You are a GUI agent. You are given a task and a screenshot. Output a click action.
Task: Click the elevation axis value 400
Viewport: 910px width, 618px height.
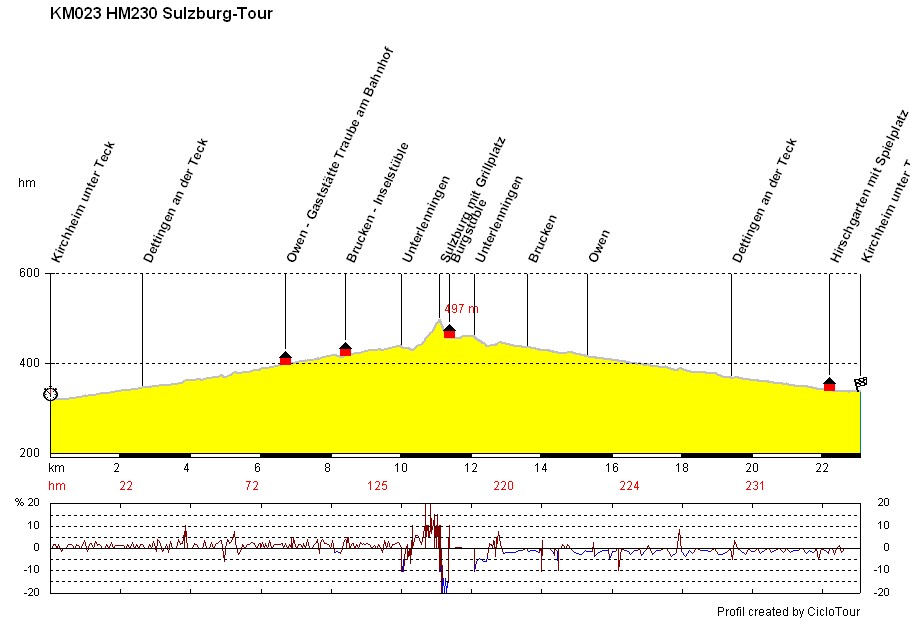point(30,363)
